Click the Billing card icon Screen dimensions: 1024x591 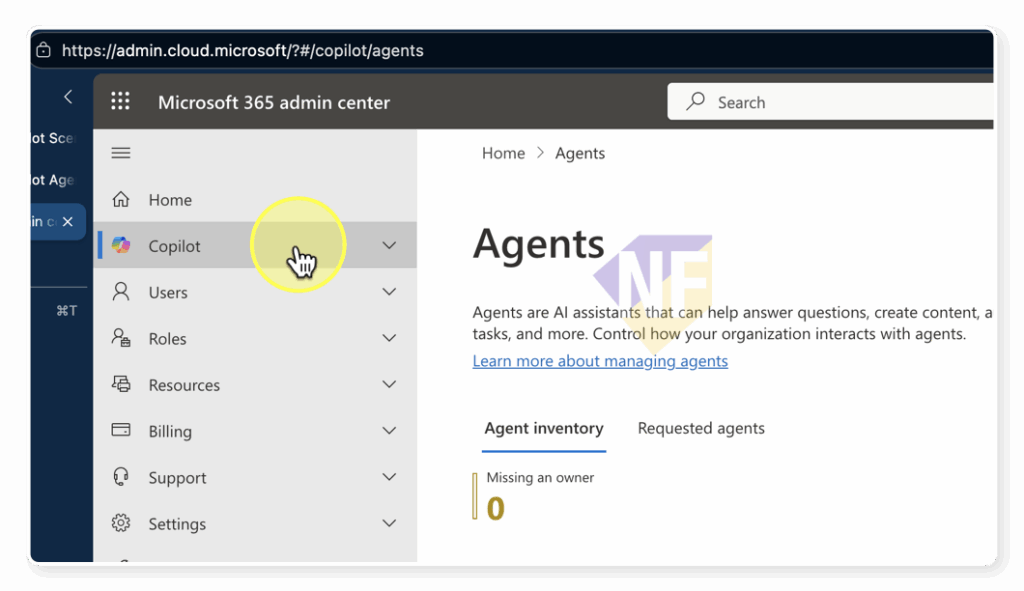121,430
